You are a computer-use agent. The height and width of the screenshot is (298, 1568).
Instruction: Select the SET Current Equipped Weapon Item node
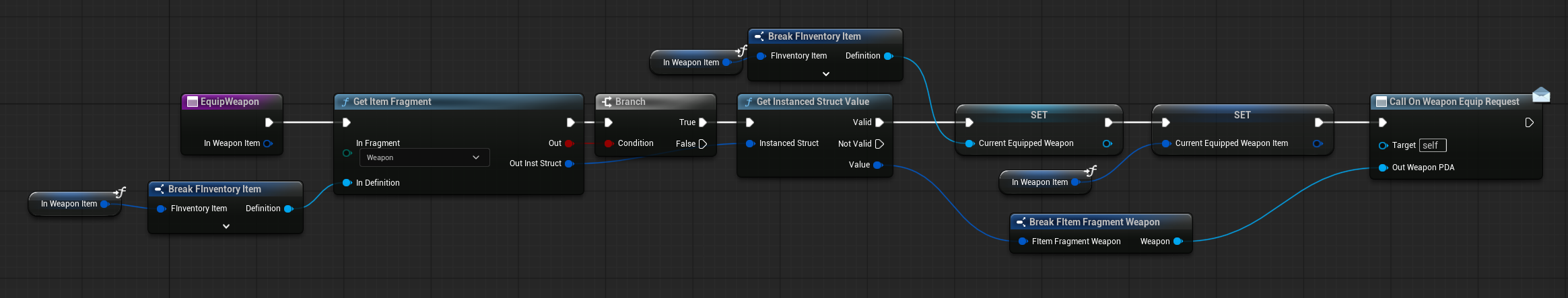tap(1242, 115)
